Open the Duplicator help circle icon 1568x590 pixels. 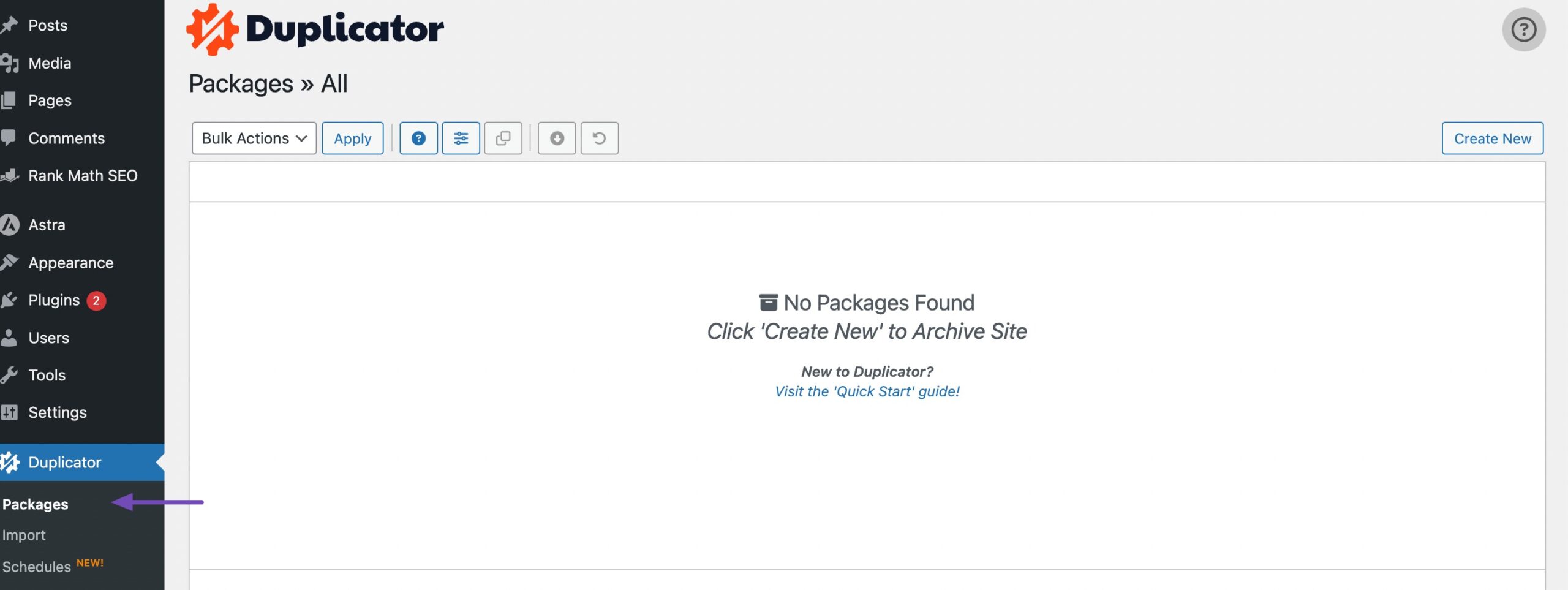(x=1523, y=29)
